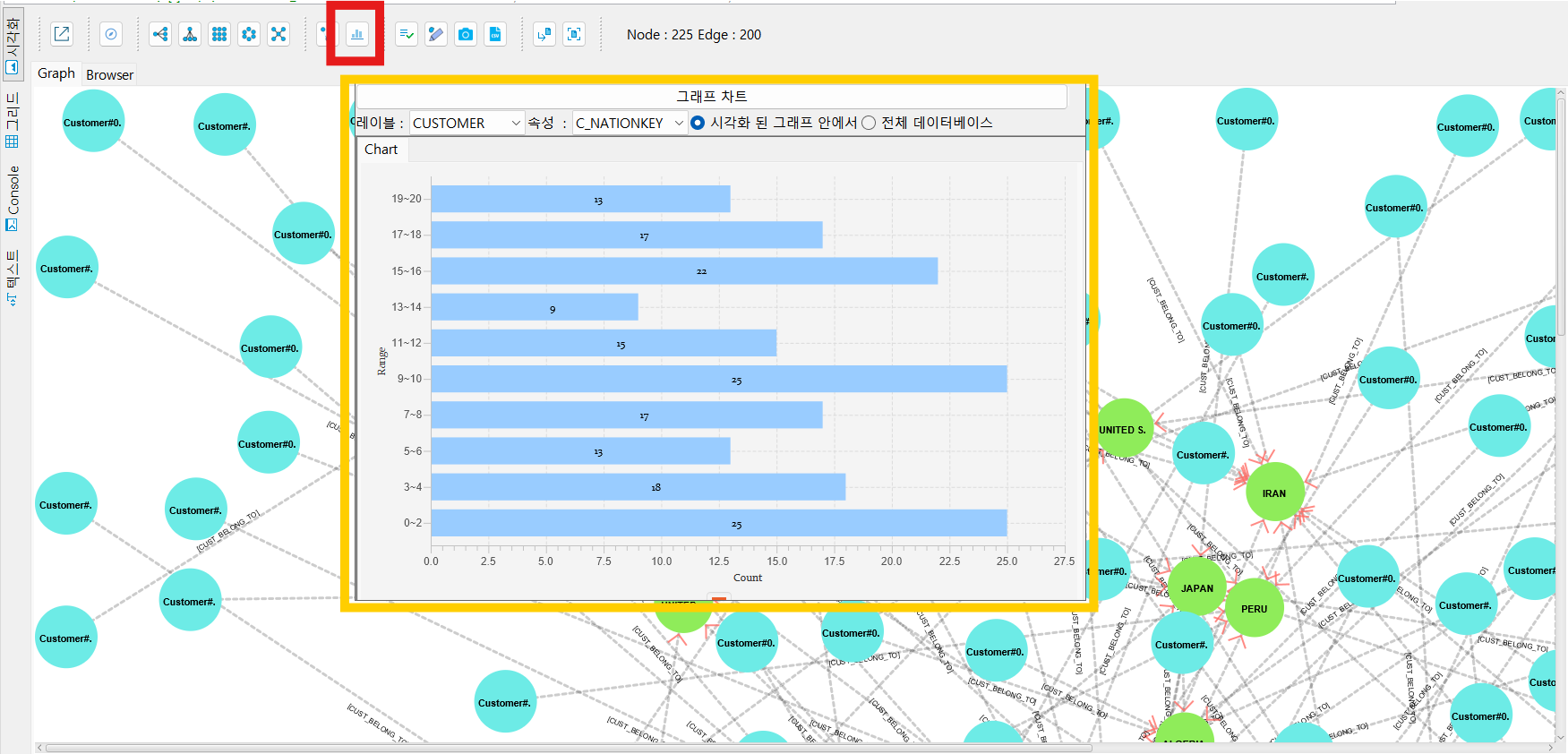Click the horizontal scrollbar under the graph

click(x=569, y=748)
